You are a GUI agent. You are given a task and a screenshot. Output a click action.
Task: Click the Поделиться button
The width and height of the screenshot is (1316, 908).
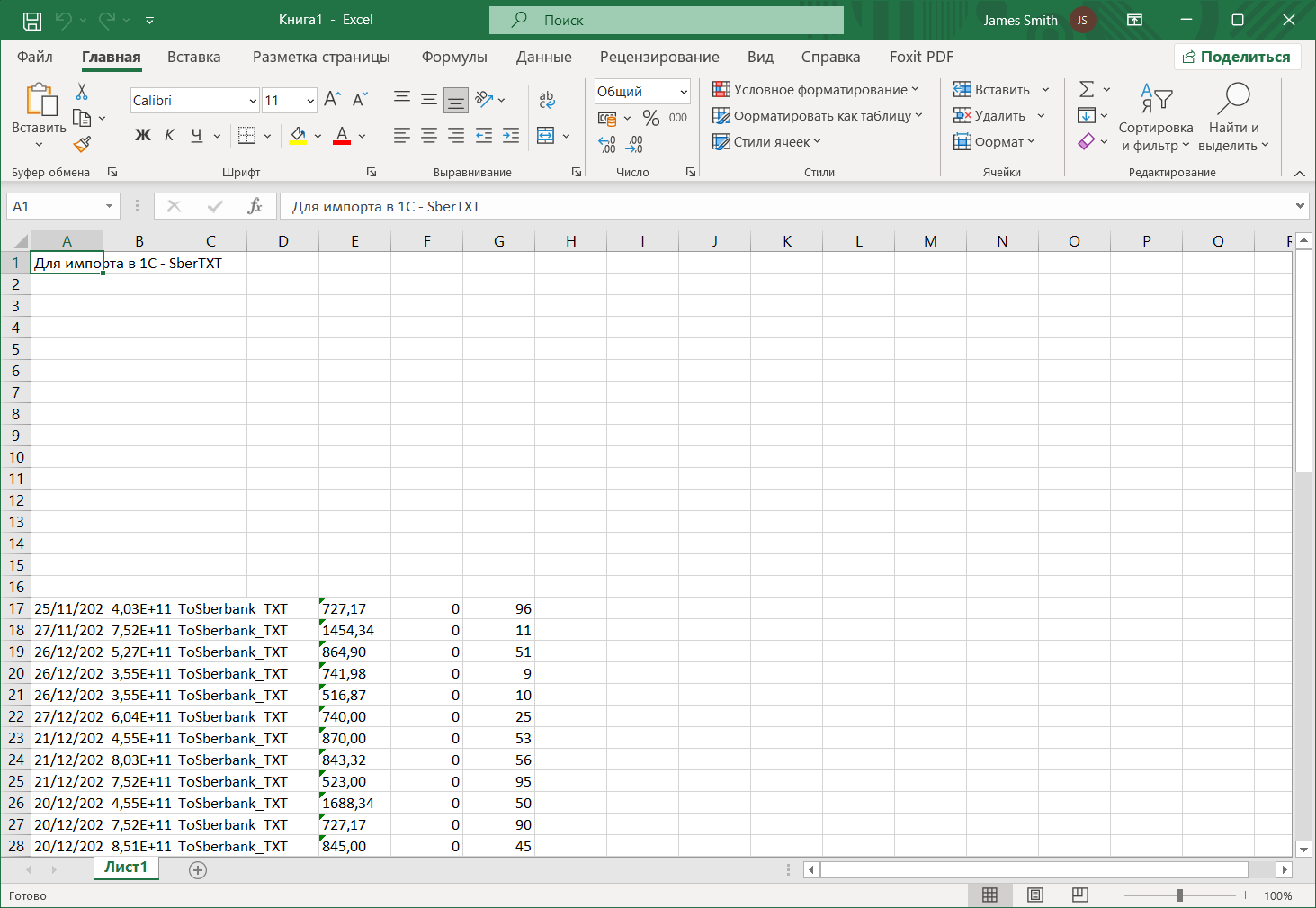click(x=1237, y=57)
